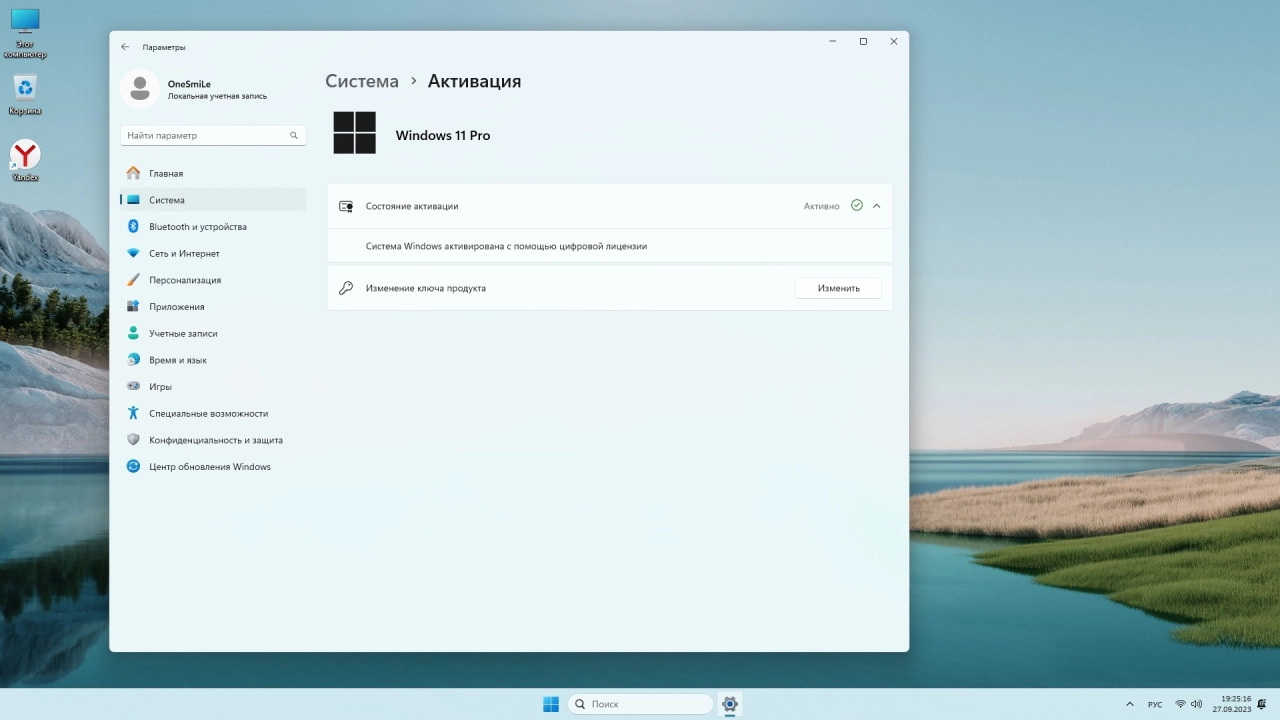Open the clock and date in taskbar
This screenshot has width=1280, height=720.
click(x=1232, y=704)
